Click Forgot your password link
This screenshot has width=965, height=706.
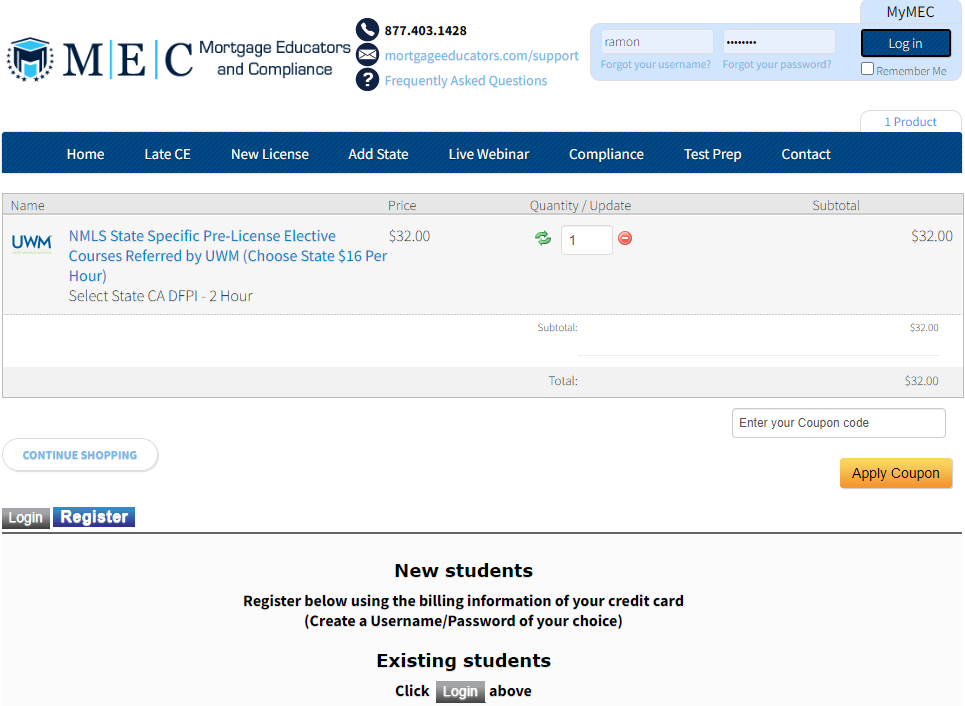777,64
